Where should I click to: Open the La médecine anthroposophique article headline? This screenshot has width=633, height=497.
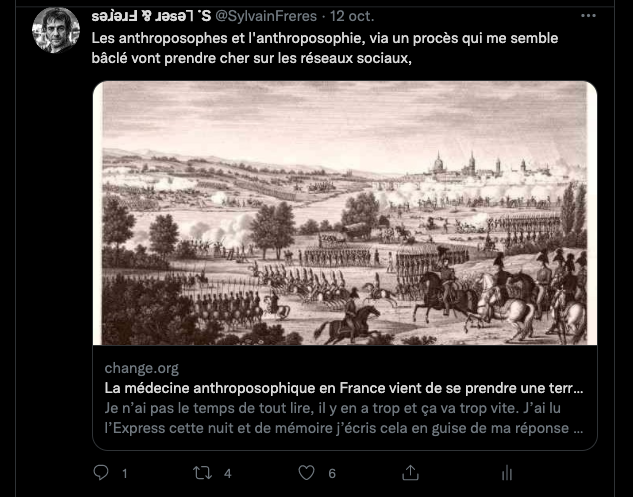tap(344, 388)
